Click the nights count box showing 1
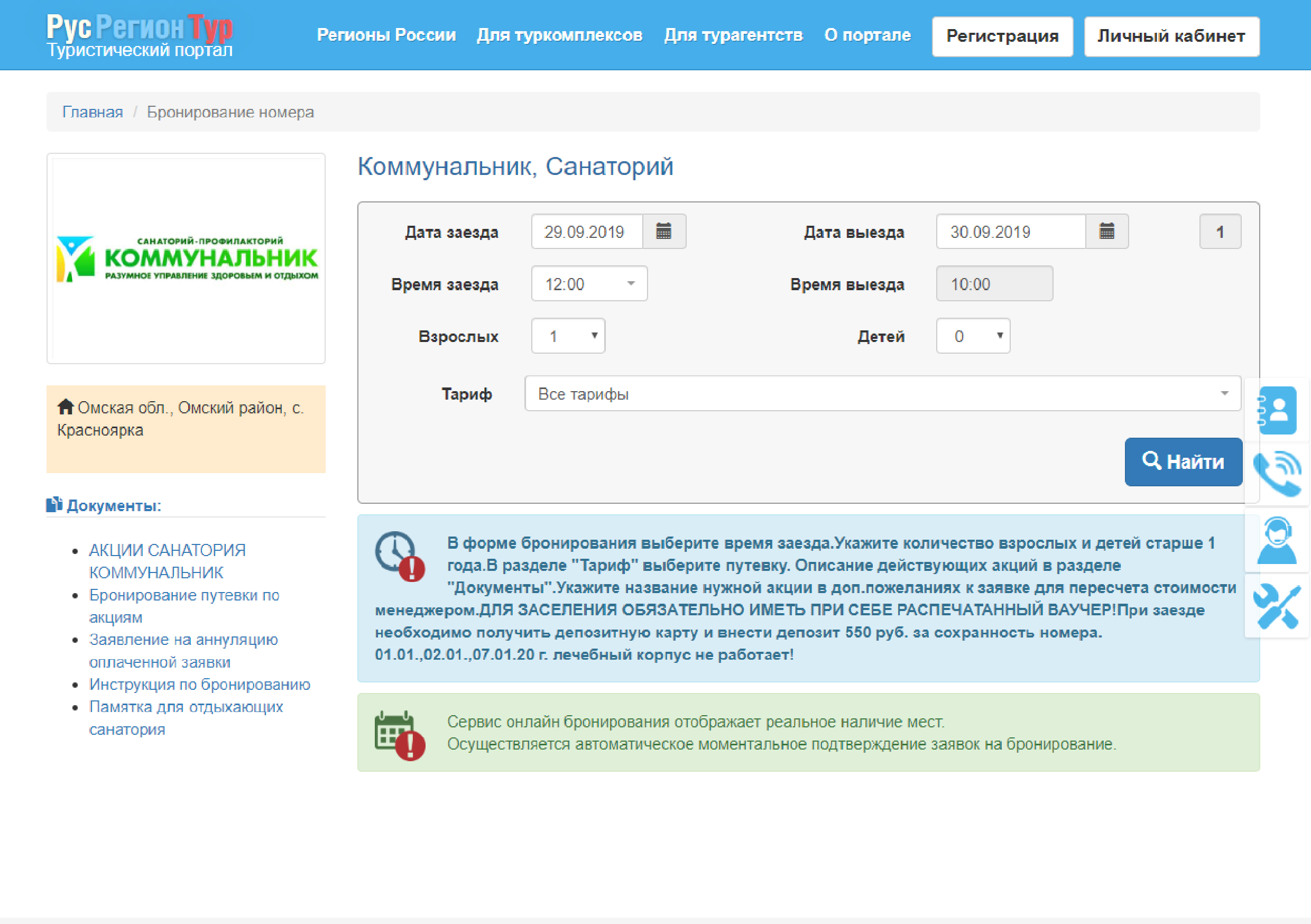Viewport: 1311px width, 924px height. (1220, 232)
